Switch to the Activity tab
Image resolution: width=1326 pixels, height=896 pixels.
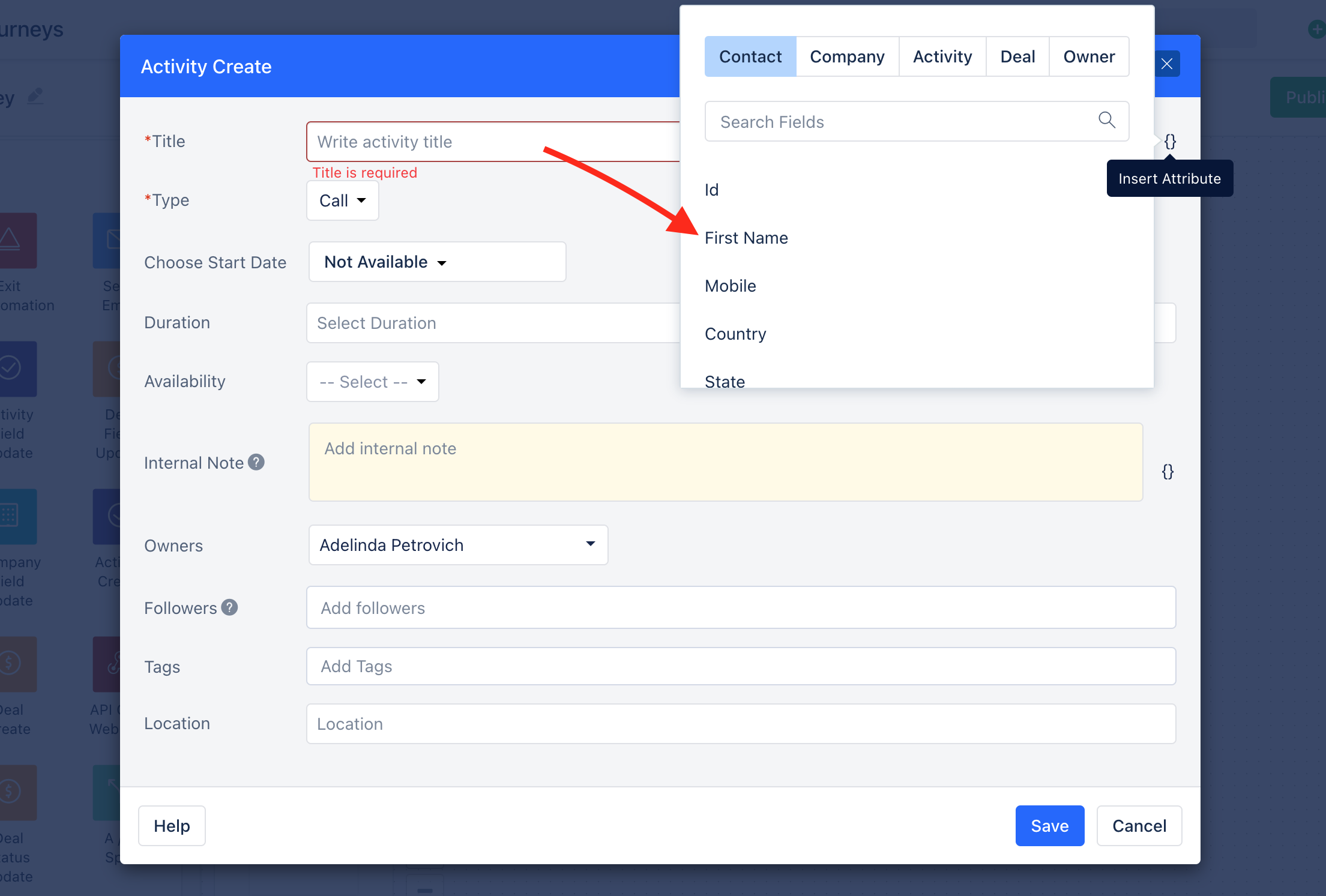(x=942, y=56)
